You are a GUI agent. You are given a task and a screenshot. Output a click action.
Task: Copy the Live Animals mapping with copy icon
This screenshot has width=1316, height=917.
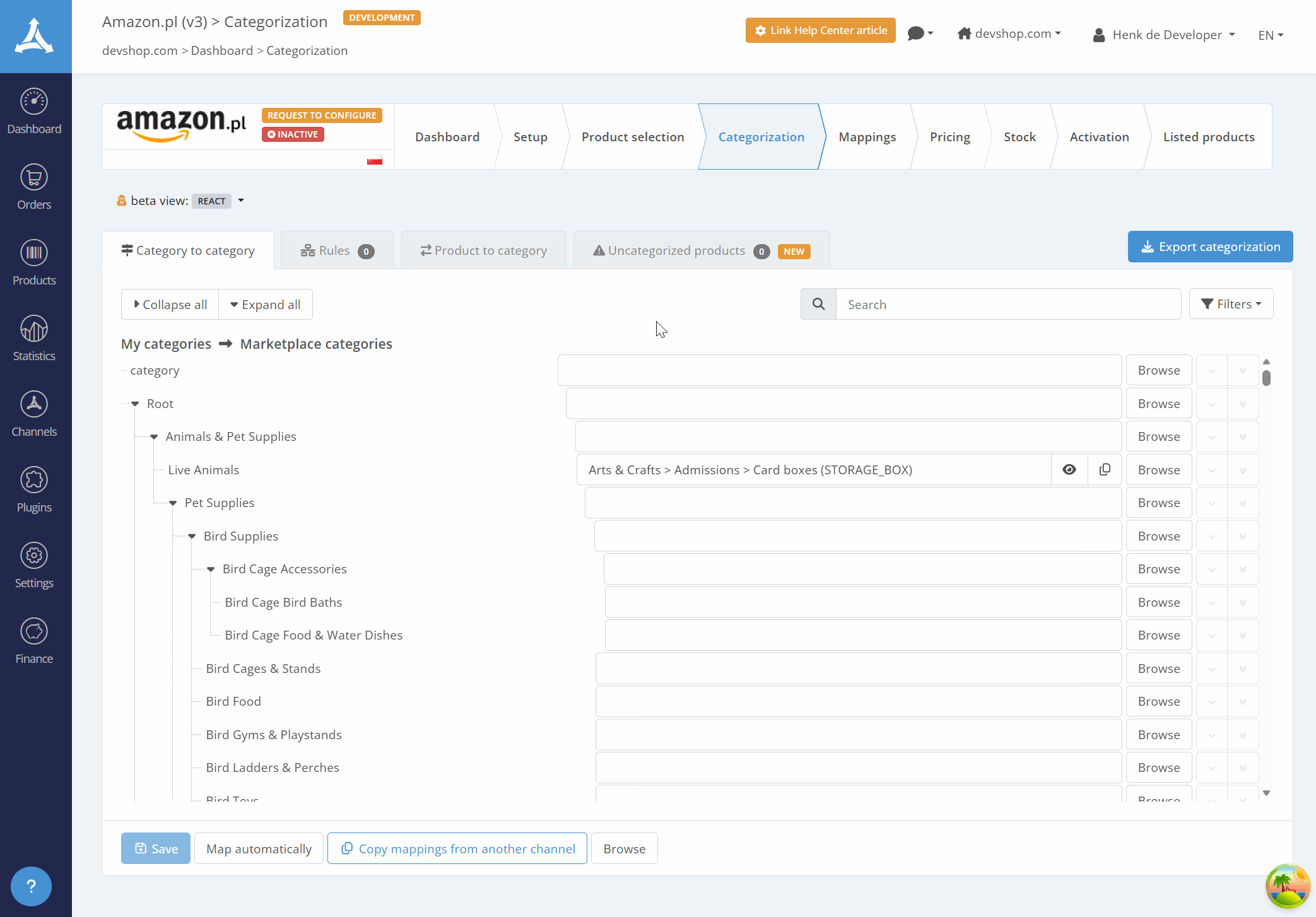1105,470
